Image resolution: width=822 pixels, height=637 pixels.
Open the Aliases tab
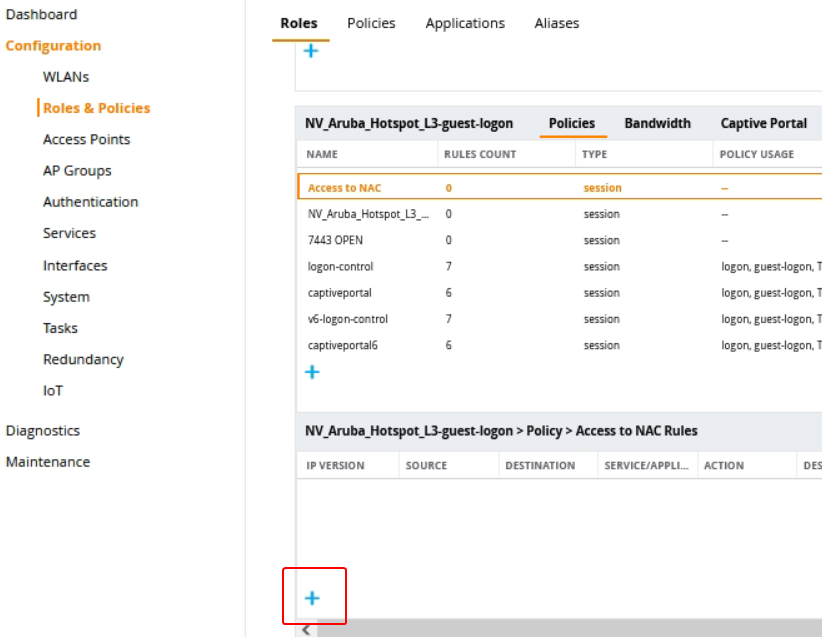click(556, 23)
